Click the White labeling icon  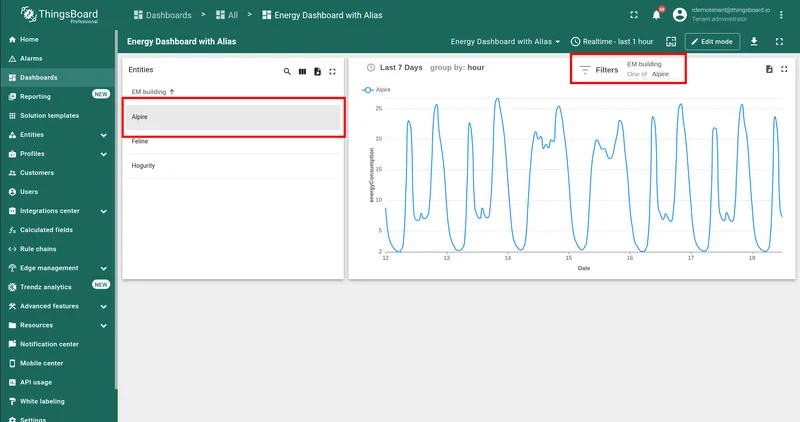[12, 402]
